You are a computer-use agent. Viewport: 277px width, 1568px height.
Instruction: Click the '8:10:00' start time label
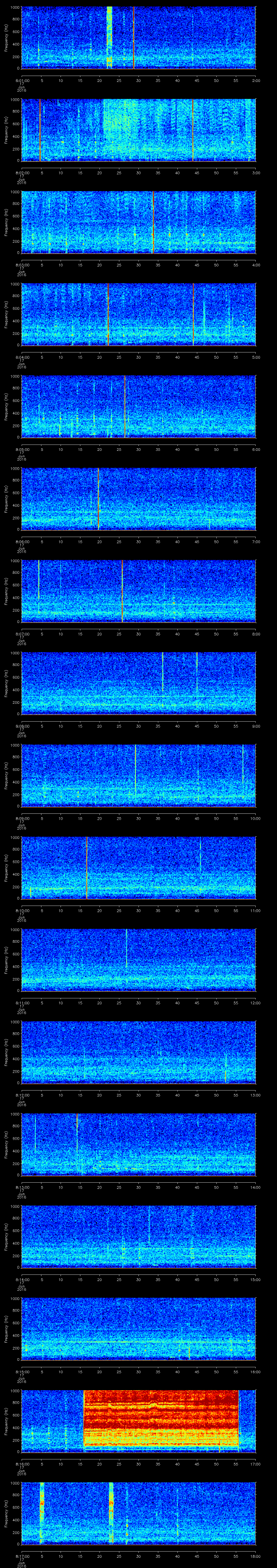click(22, 910)
